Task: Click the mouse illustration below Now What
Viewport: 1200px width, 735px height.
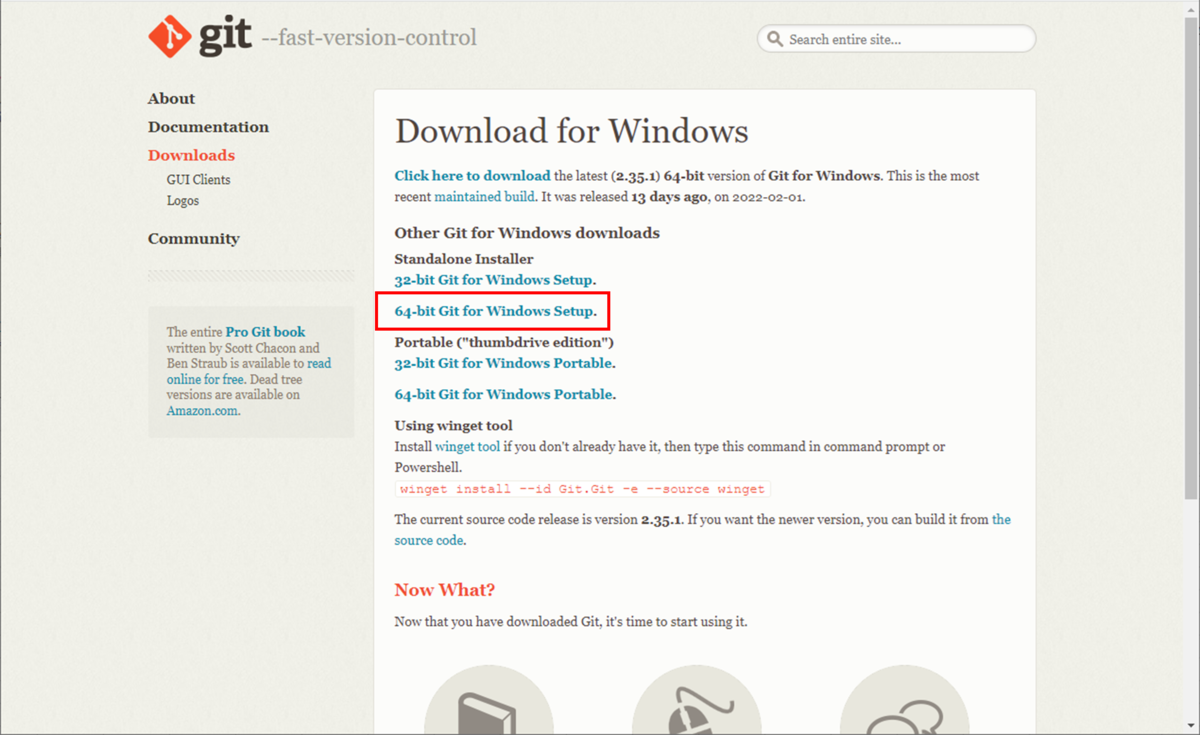Action: pos(696,700)
